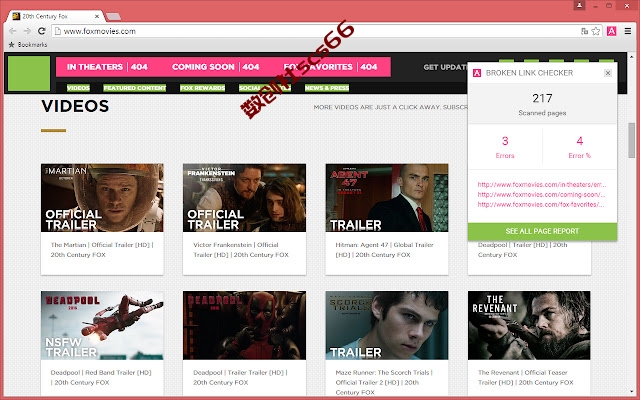Open the translate icon in address bar
The image size is (640, 400).
click(584, 31)
